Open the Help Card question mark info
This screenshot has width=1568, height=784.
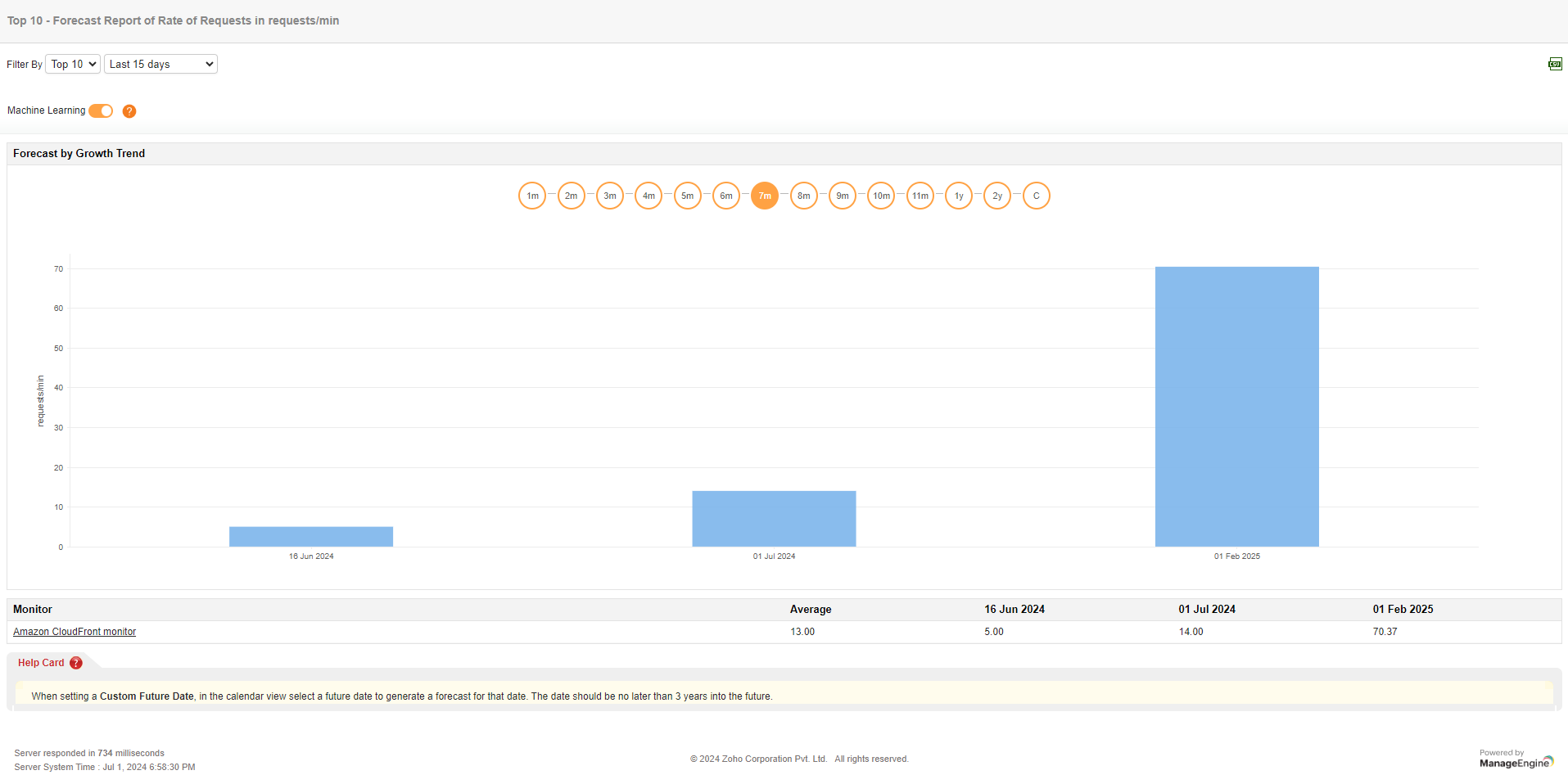coord(76,663)
